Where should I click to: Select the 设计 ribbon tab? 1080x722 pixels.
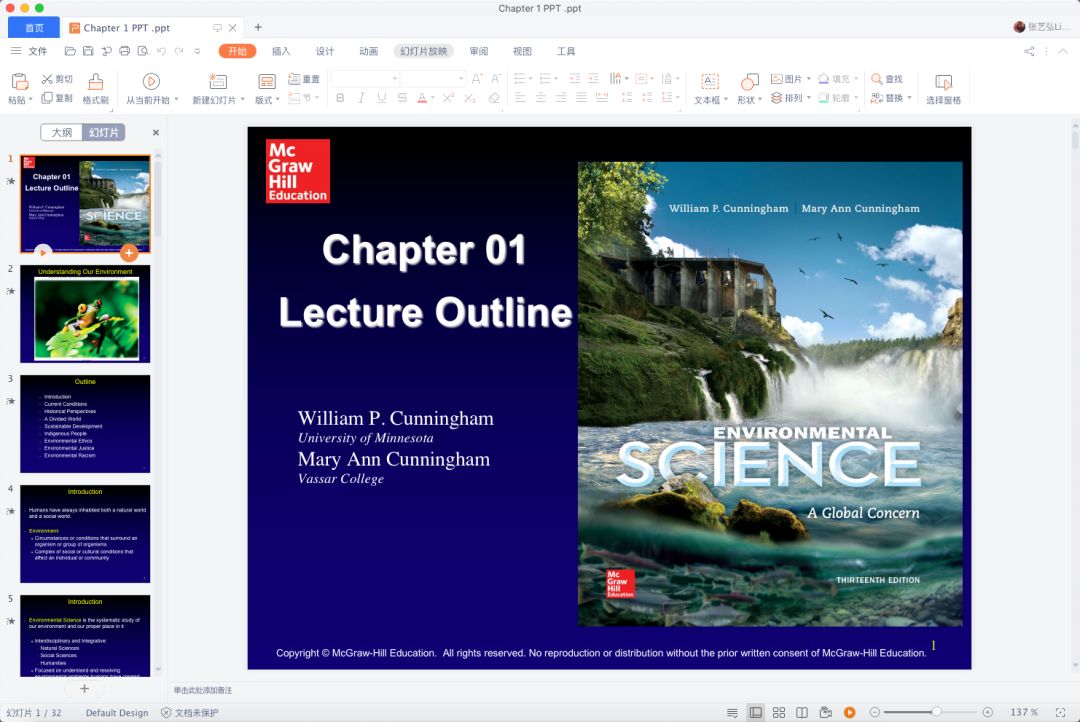(324, 51)
